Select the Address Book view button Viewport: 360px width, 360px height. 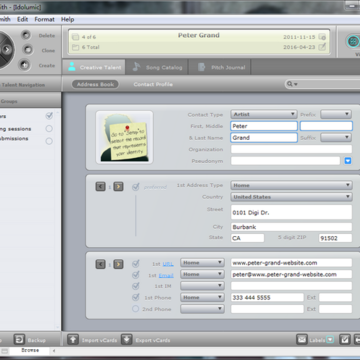(x=95, y=84)
